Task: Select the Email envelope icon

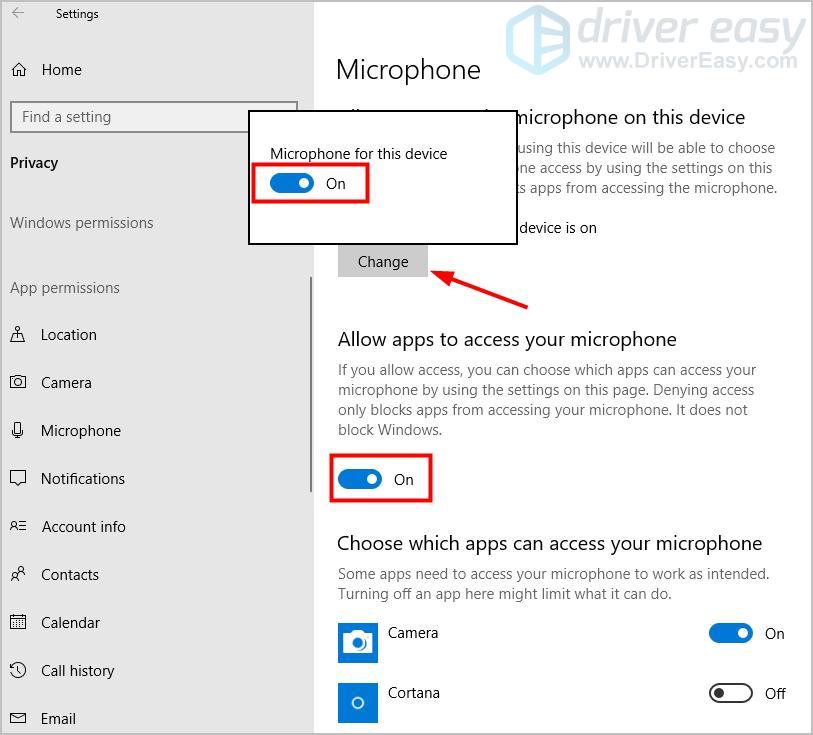Action: click(18, 718)
